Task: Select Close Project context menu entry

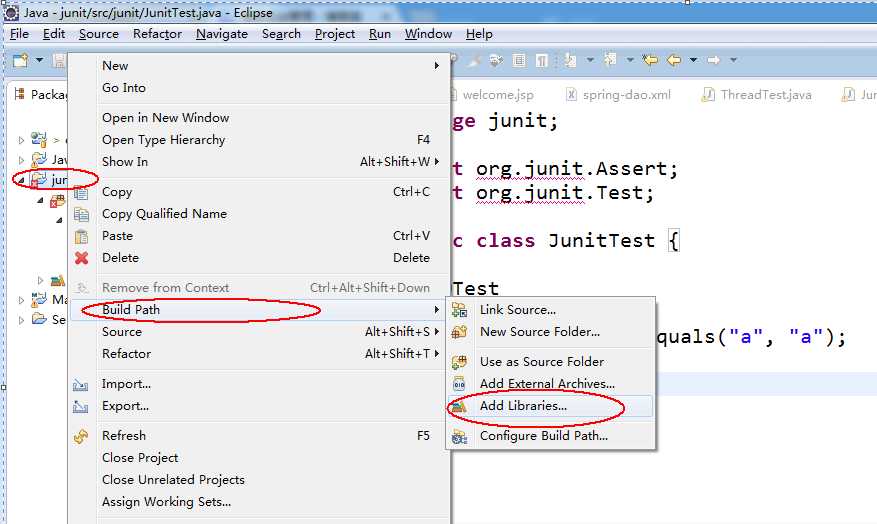Action: (x=258, y=457)
